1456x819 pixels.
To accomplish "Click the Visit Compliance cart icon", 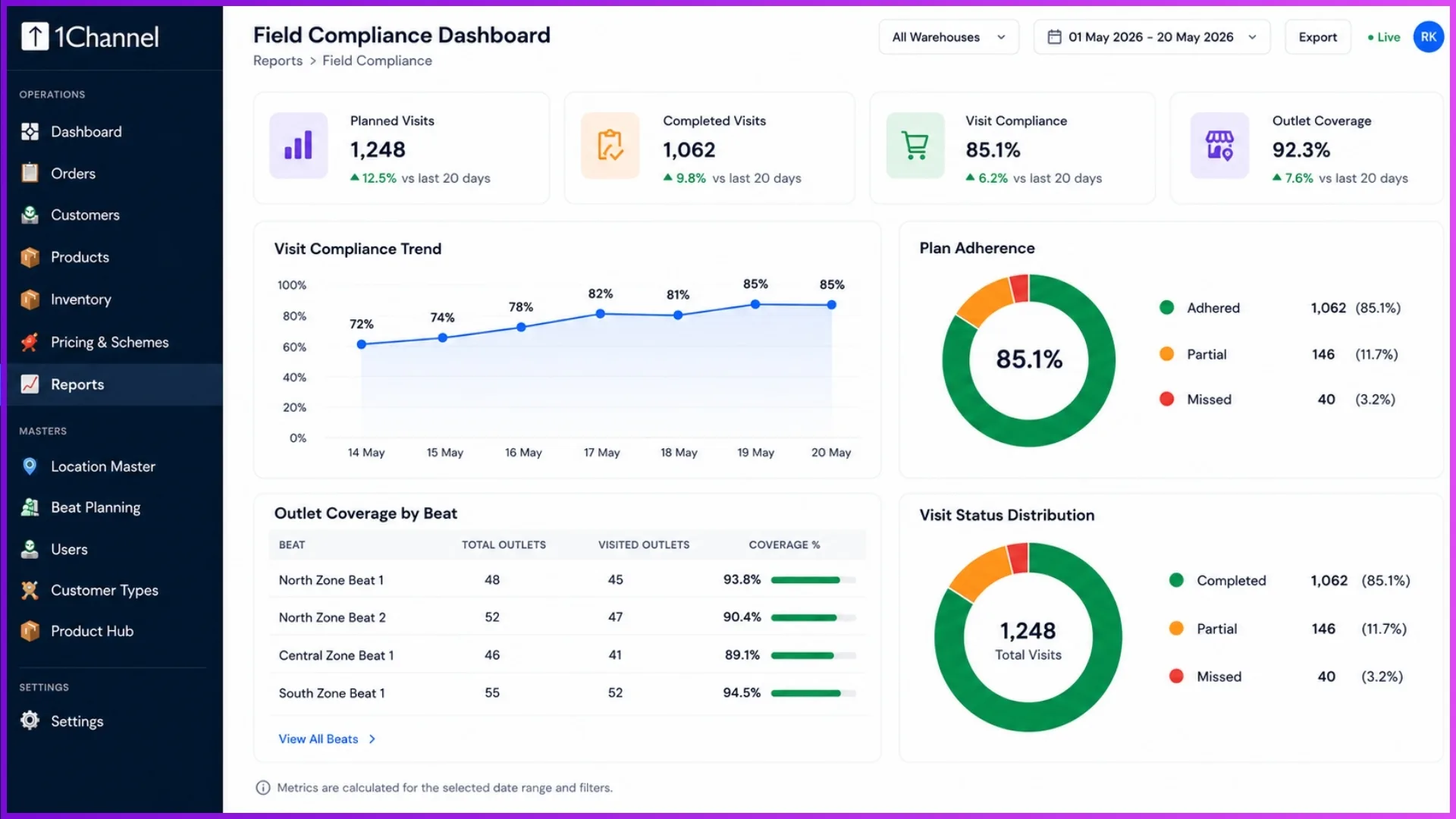I will pyautogui.click(x=915, y=146).
